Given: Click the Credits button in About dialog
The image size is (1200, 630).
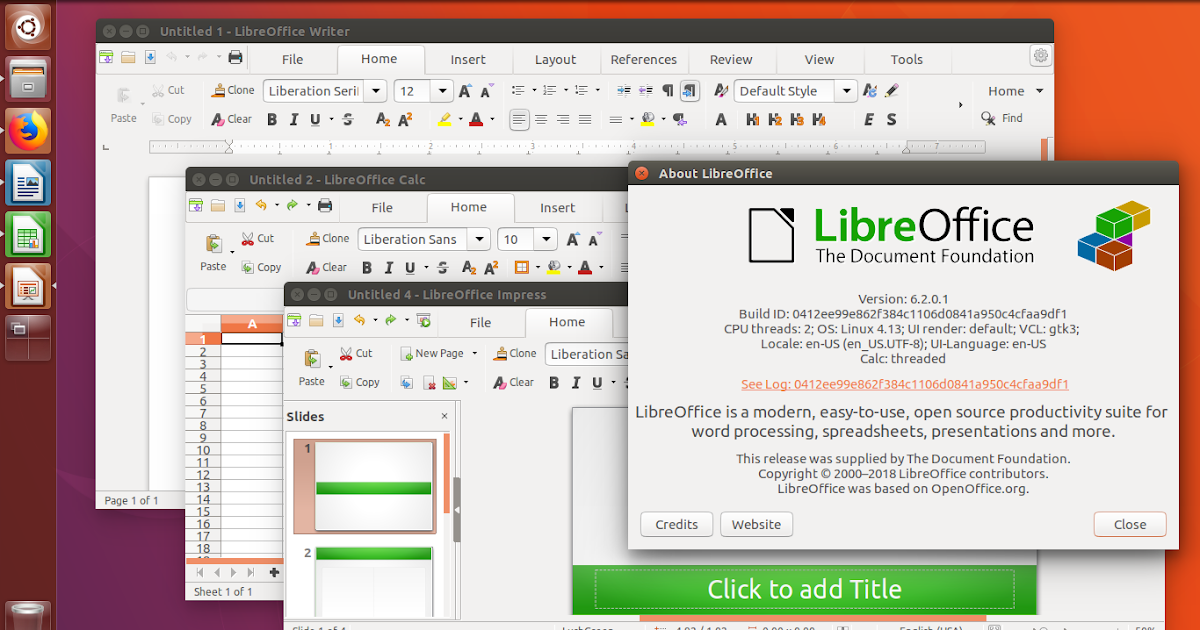Looking at the screenshot, I should click(x=676, y=523).
